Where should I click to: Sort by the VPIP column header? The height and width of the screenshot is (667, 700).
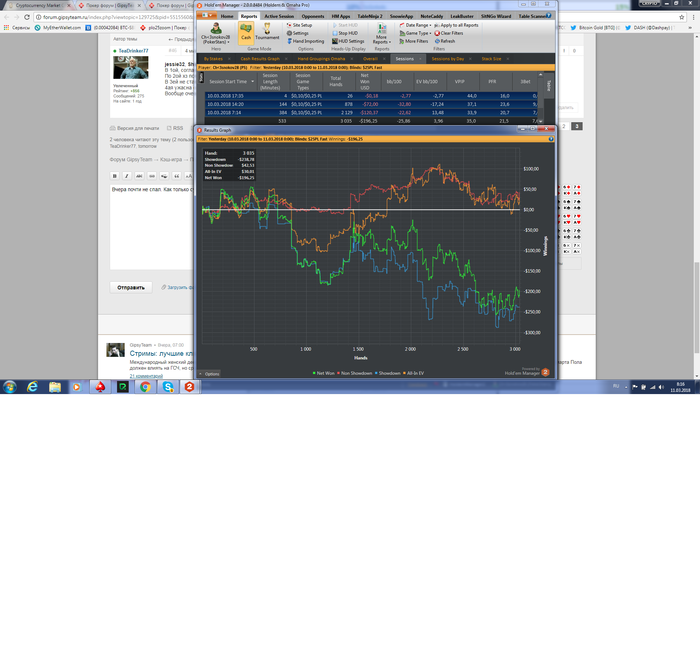tap(459, 82)
